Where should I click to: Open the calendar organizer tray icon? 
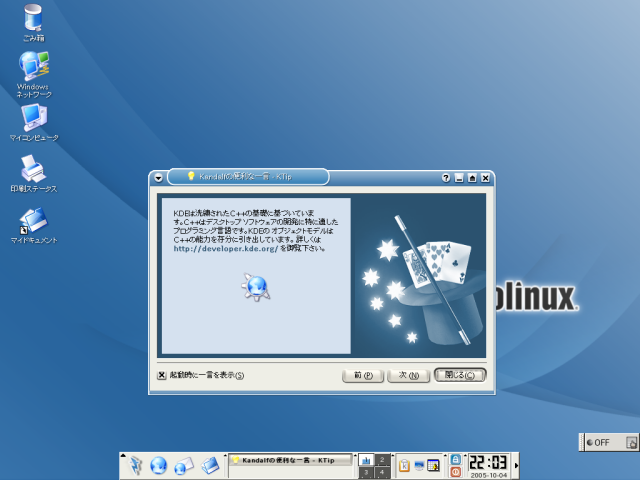coord(433,465)
